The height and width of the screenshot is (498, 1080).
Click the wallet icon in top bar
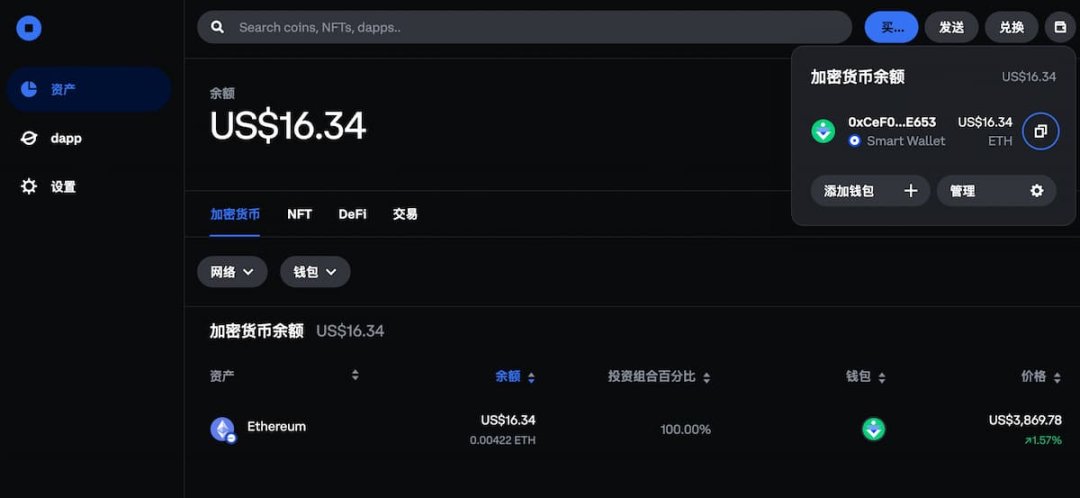tap(1059, 27)
